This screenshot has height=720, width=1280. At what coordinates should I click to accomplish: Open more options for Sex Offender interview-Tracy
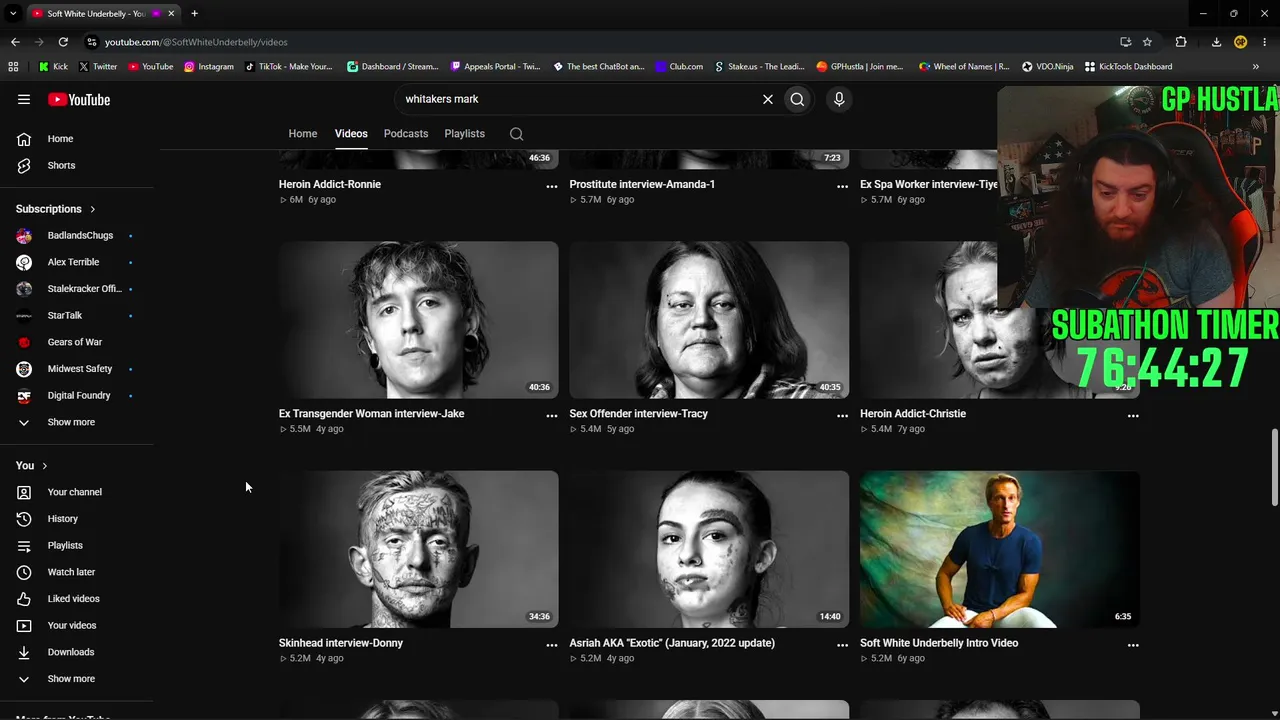[x=842, y=415]
